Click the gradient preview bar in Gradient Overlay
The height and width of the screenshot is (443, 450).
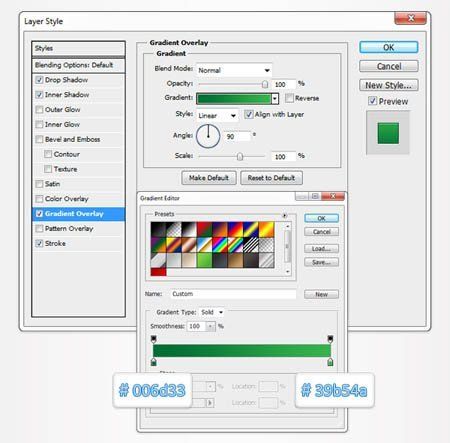234,99
